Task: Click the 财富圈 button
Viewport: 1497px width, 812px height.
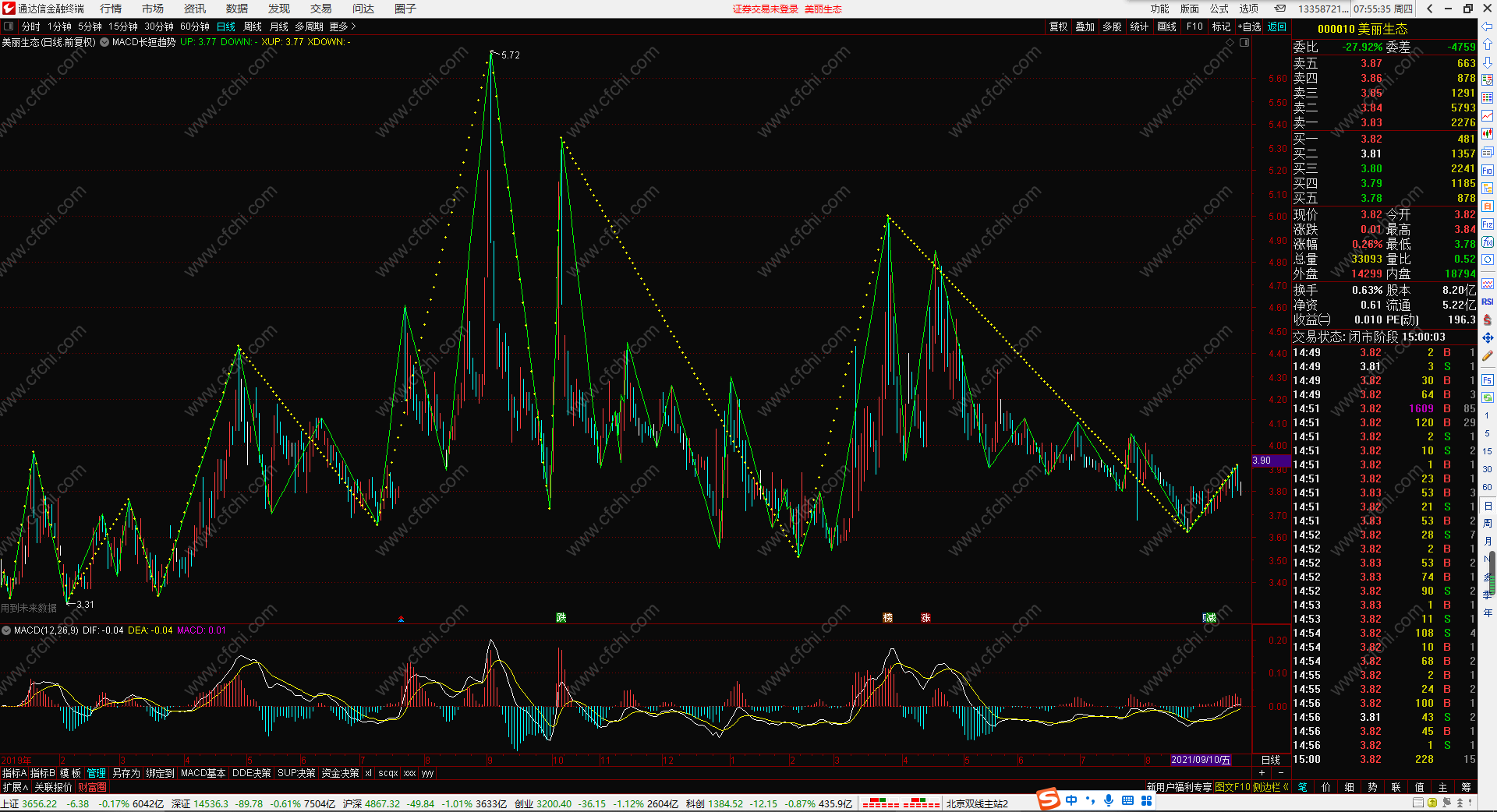Action: coord(92,787)
